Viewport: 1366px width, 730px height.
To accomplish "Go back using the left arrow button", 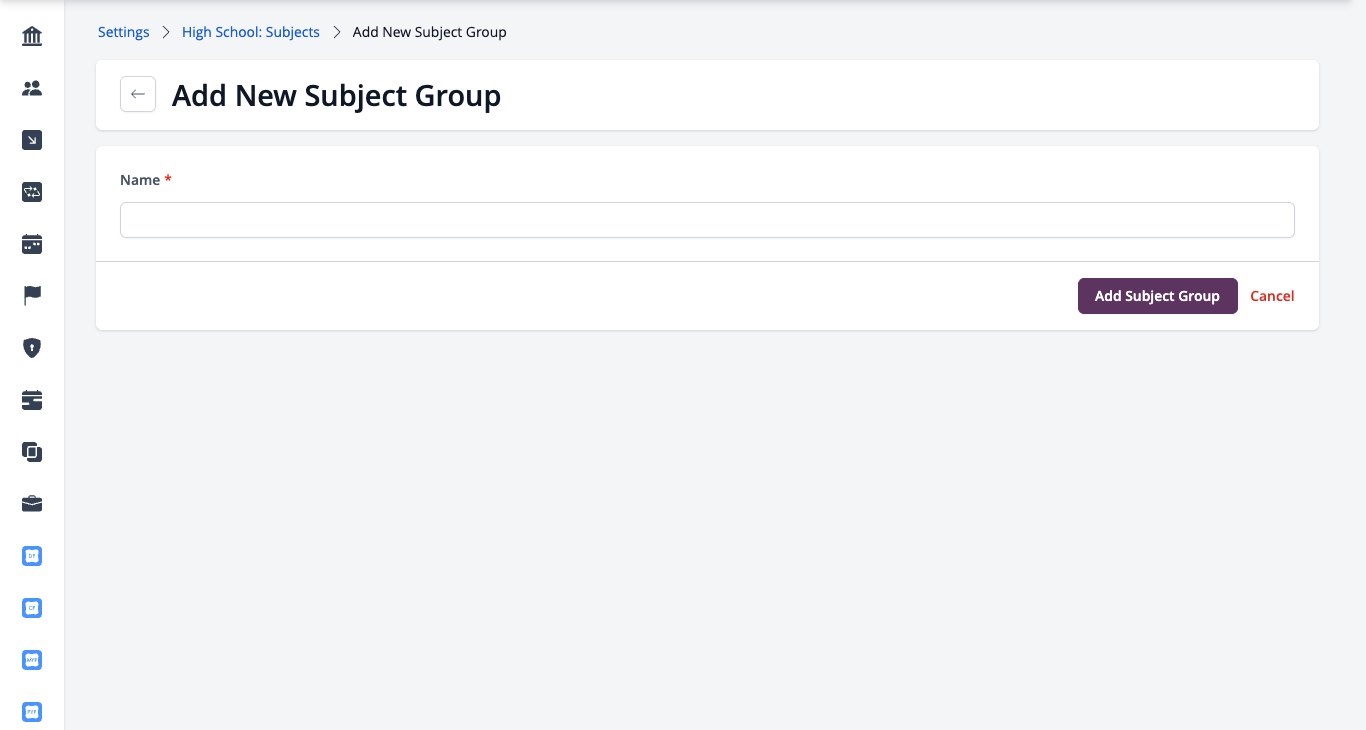I will pos(138,94).
